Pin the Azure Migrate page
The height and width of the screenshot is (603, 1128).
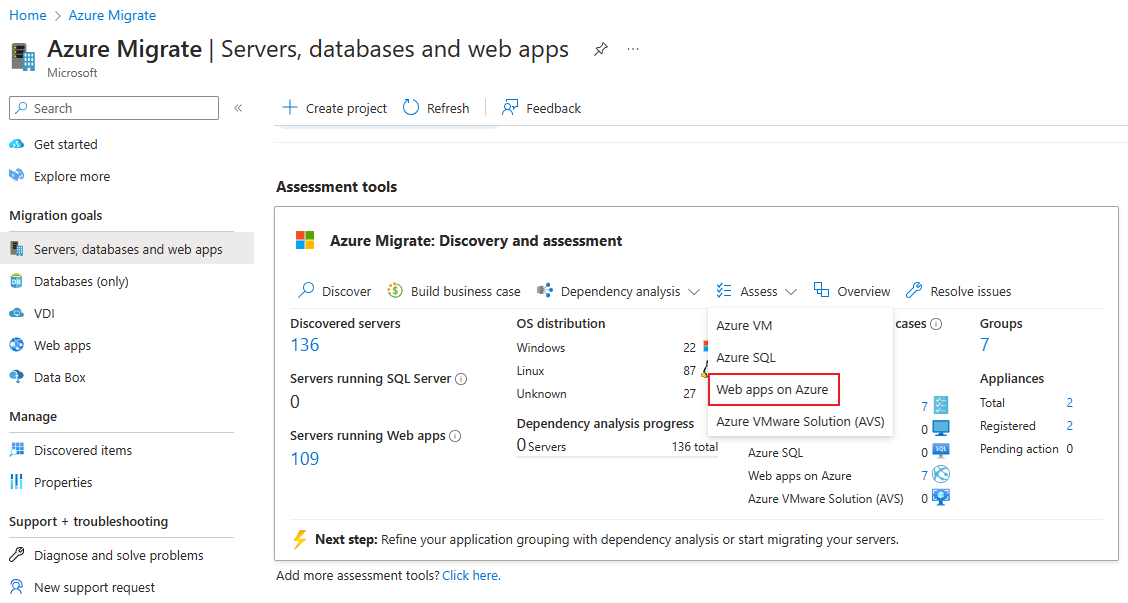(601, 49)
